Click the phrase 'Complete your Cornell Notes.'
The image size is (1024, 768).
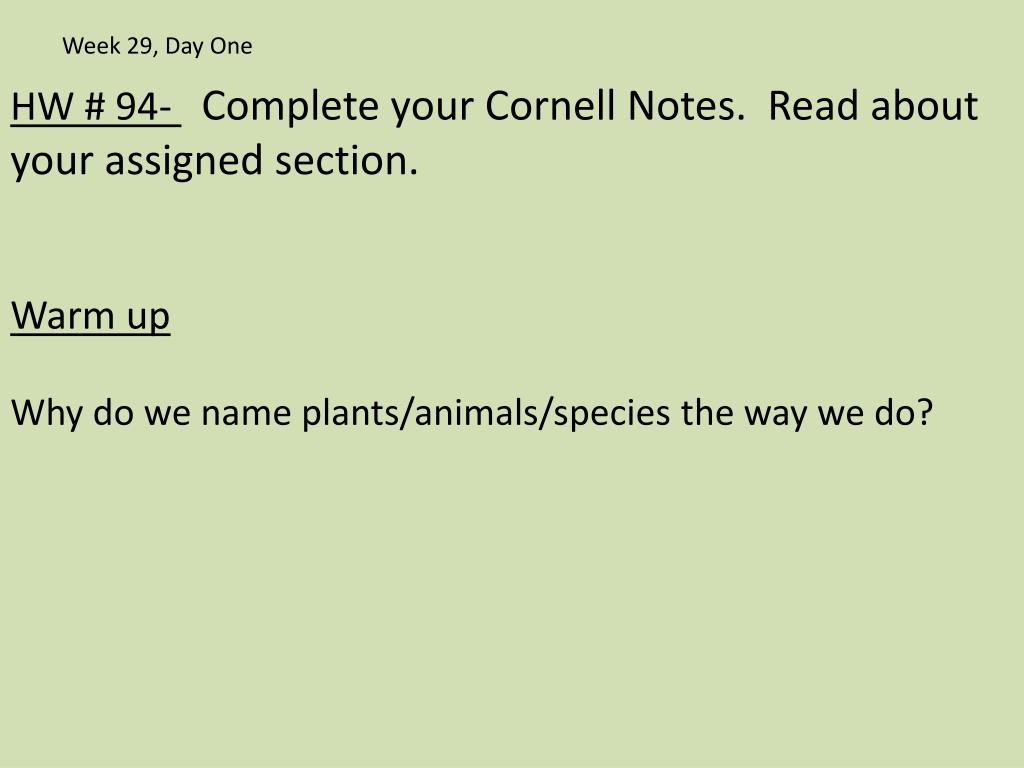click(473, 106)
